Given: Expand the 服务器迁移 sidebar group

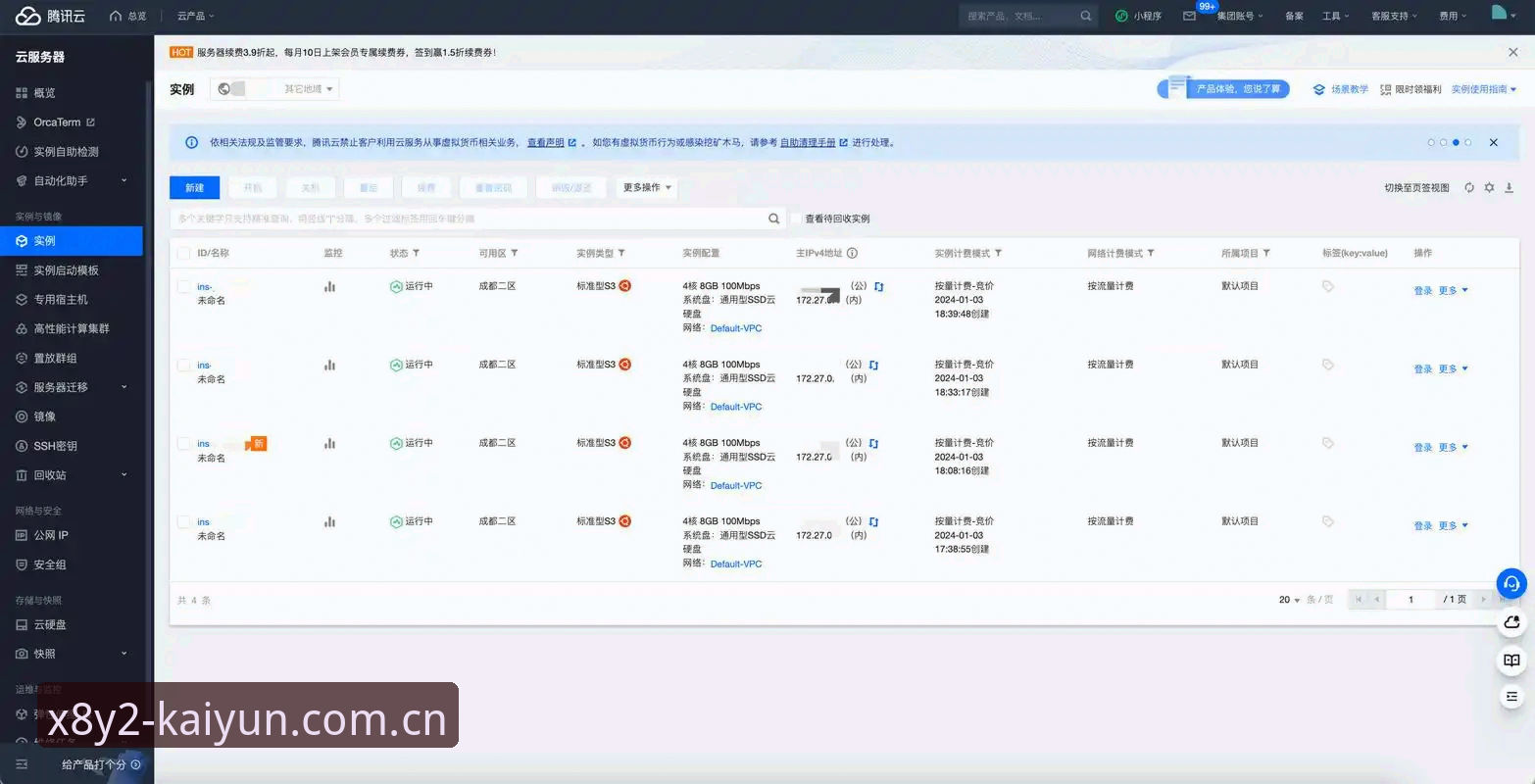Looking at the screenshot, I should pos(72,387).
